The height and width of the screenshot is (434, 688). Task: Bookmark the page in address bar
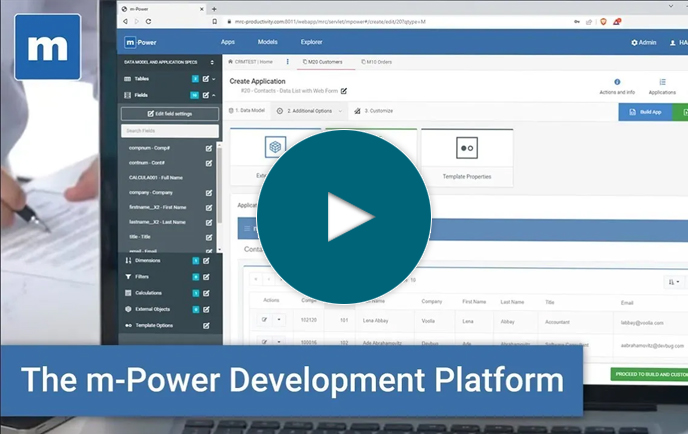click(x=215, y=22)
